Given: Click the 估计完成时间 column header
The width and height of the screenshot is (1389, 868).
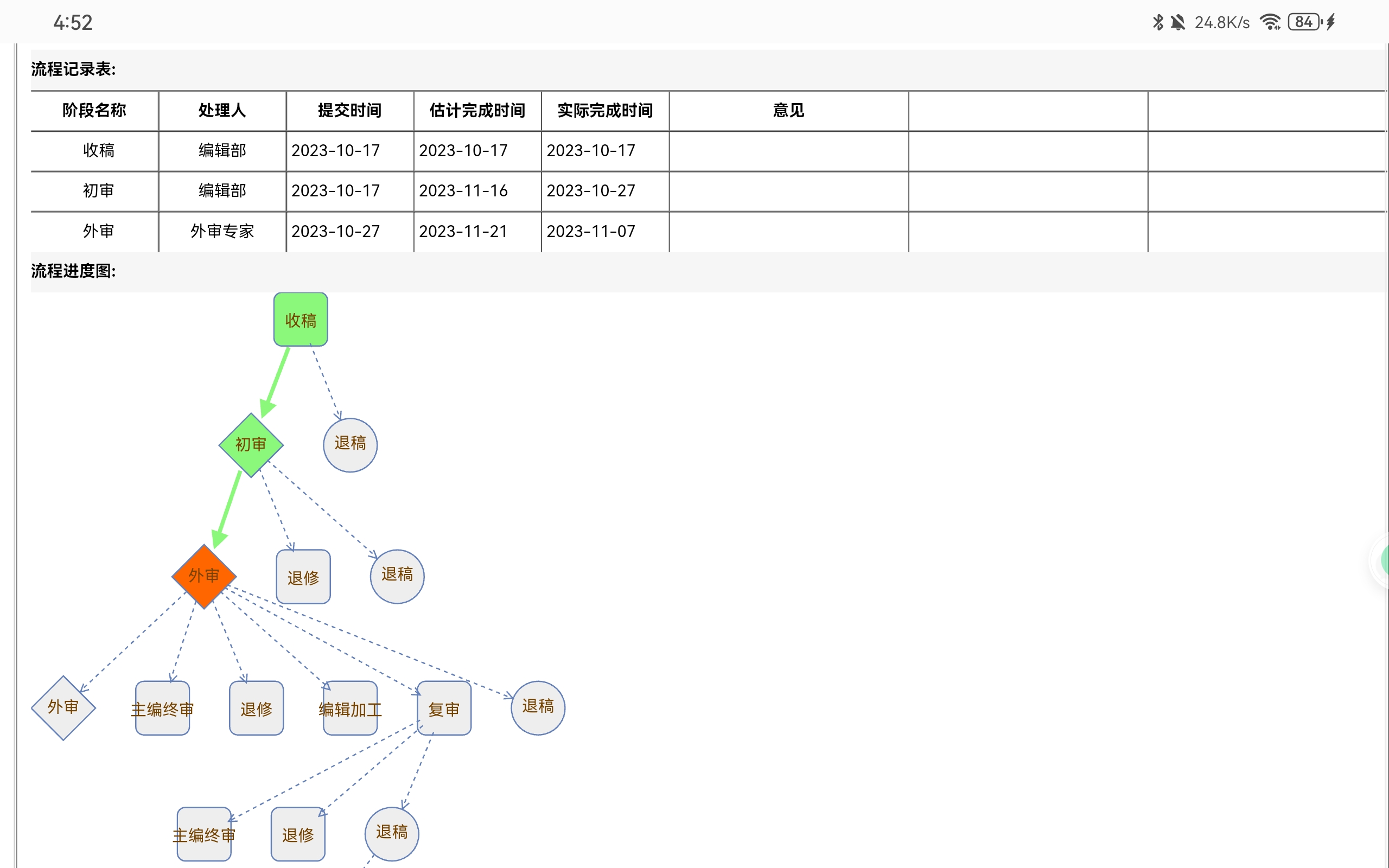Looking at the screenshot, I should [x=477, y=110].
